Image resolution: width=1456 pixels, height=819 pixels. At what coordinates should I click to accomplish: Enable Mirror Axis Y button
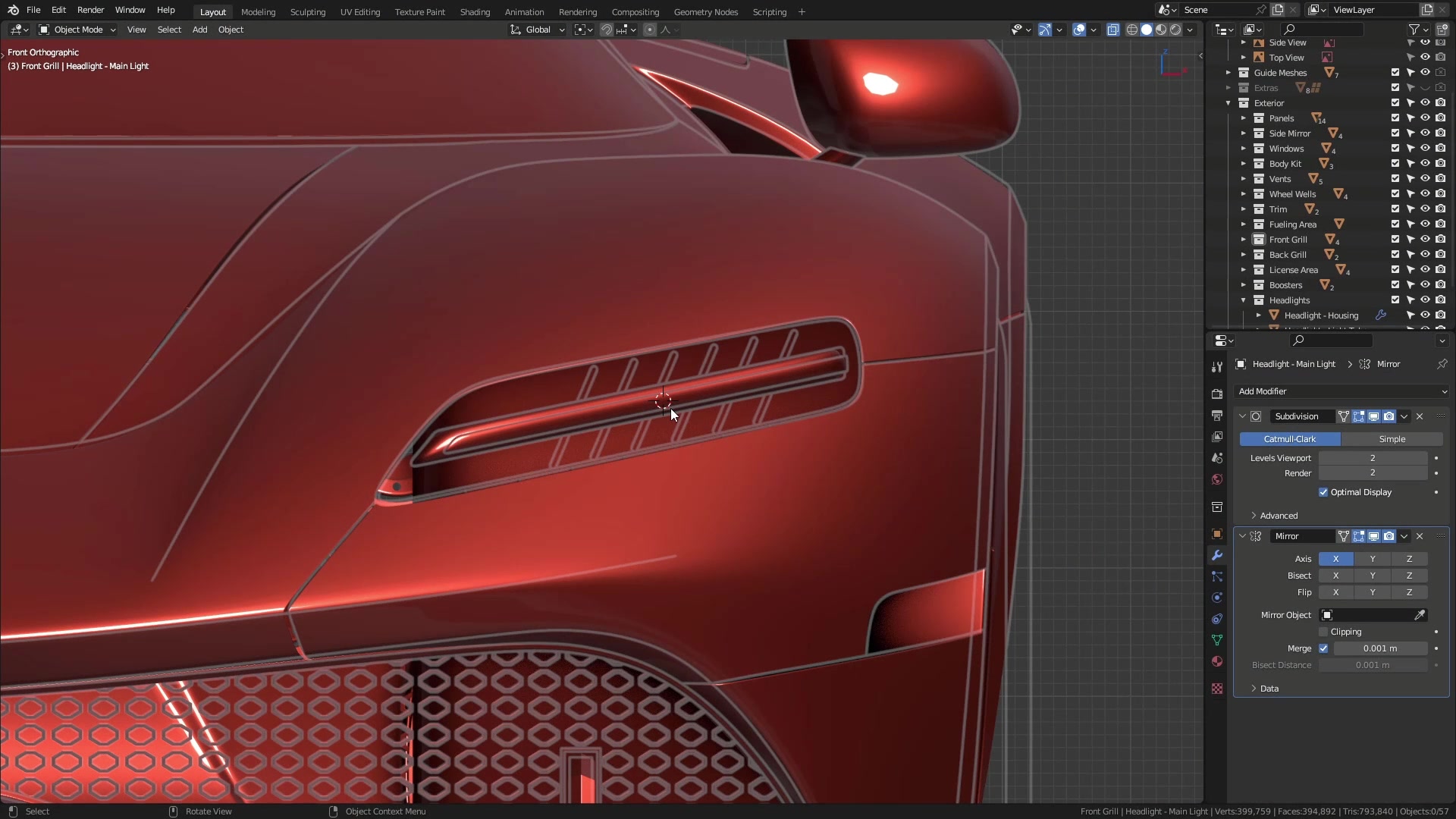click(1372, 559)
